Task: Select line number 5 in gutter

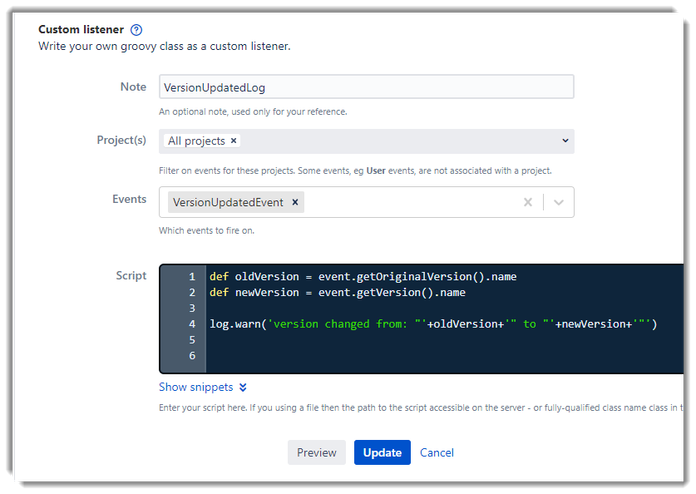Action: click(x=192, y=340)
